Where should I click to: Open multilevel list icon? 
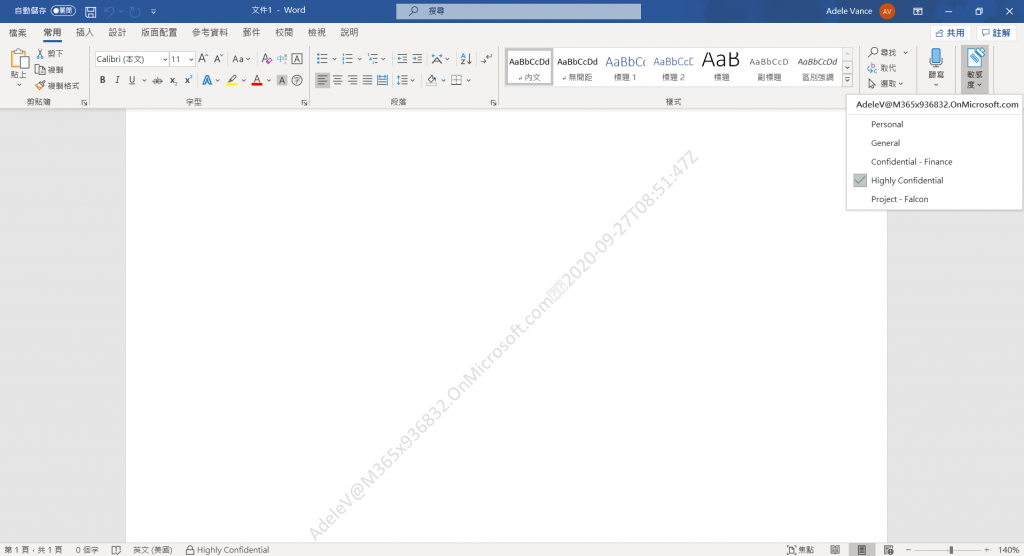(373, 59)
